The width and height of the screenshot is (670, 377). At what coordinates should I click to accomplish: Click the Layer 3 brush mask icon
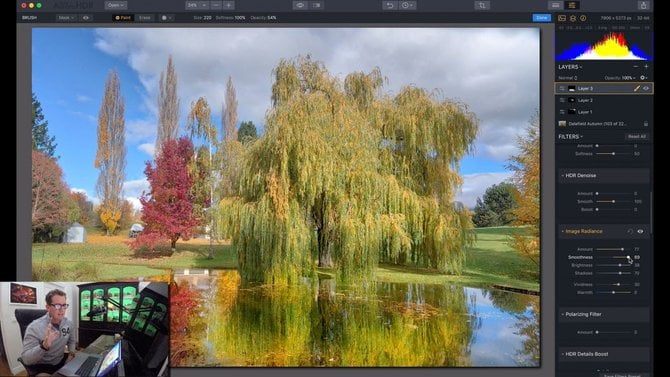pos(637,88)
